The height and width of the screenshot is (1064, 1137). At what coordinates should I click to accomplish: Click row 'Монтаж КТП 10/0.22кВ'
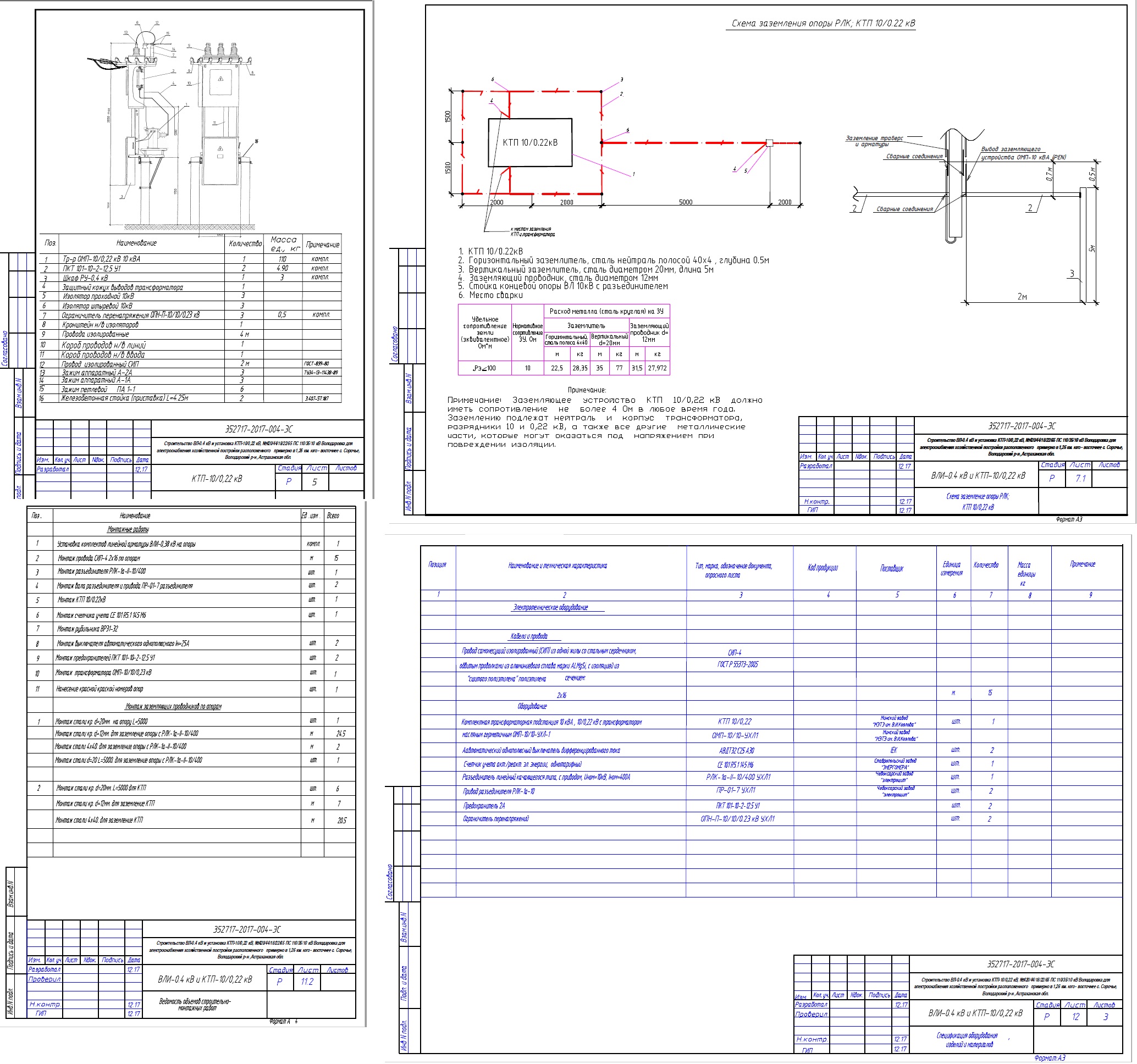point(191,600)
